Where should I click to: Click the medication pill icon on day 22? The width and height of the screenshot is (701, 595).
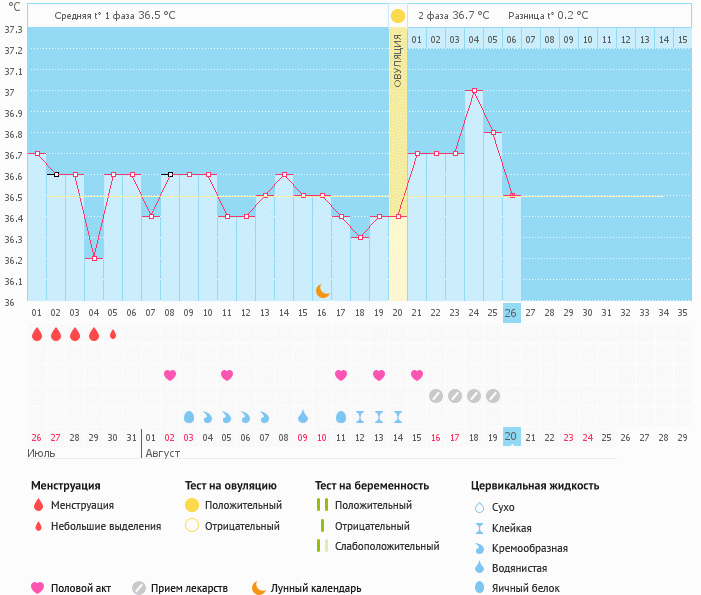pyautogui.click(x=436, y=396)
